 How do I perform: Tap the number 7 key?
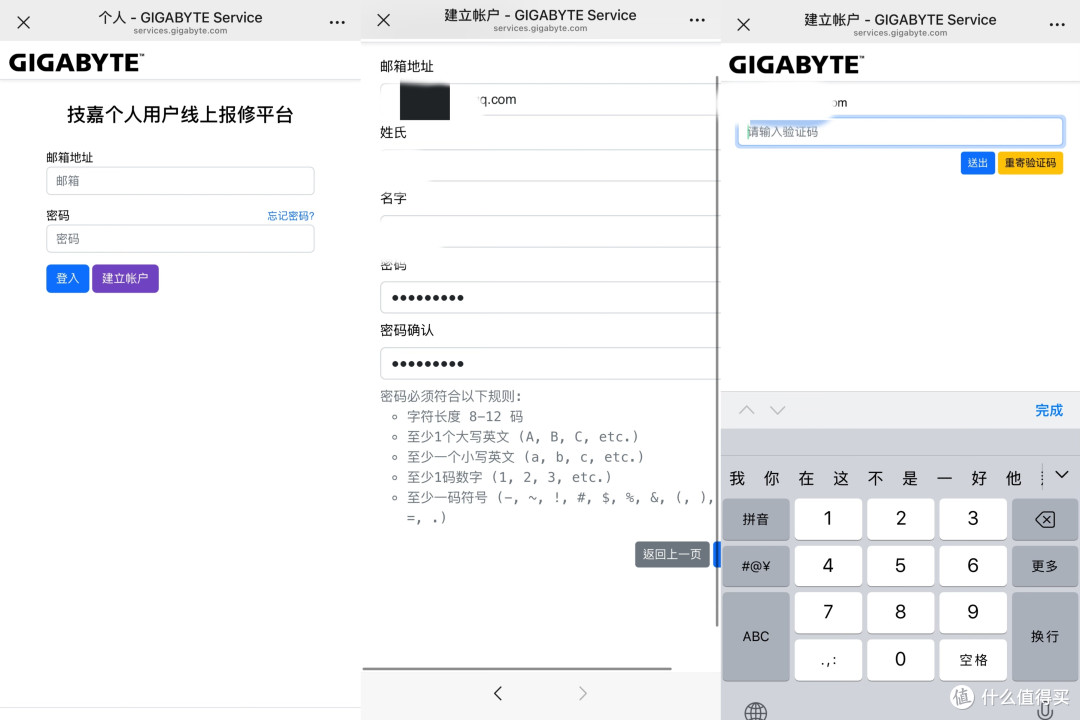click(x=828, y=613)
